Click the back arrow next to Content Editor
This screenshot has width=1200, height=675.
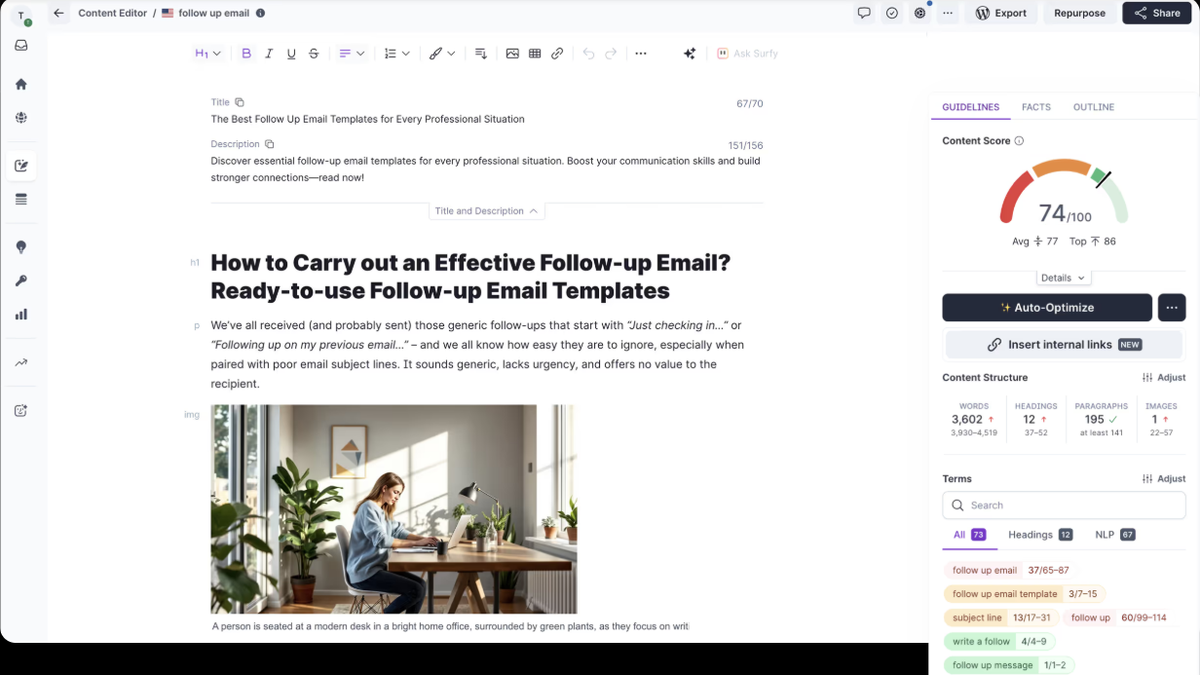tap(59, 13)
